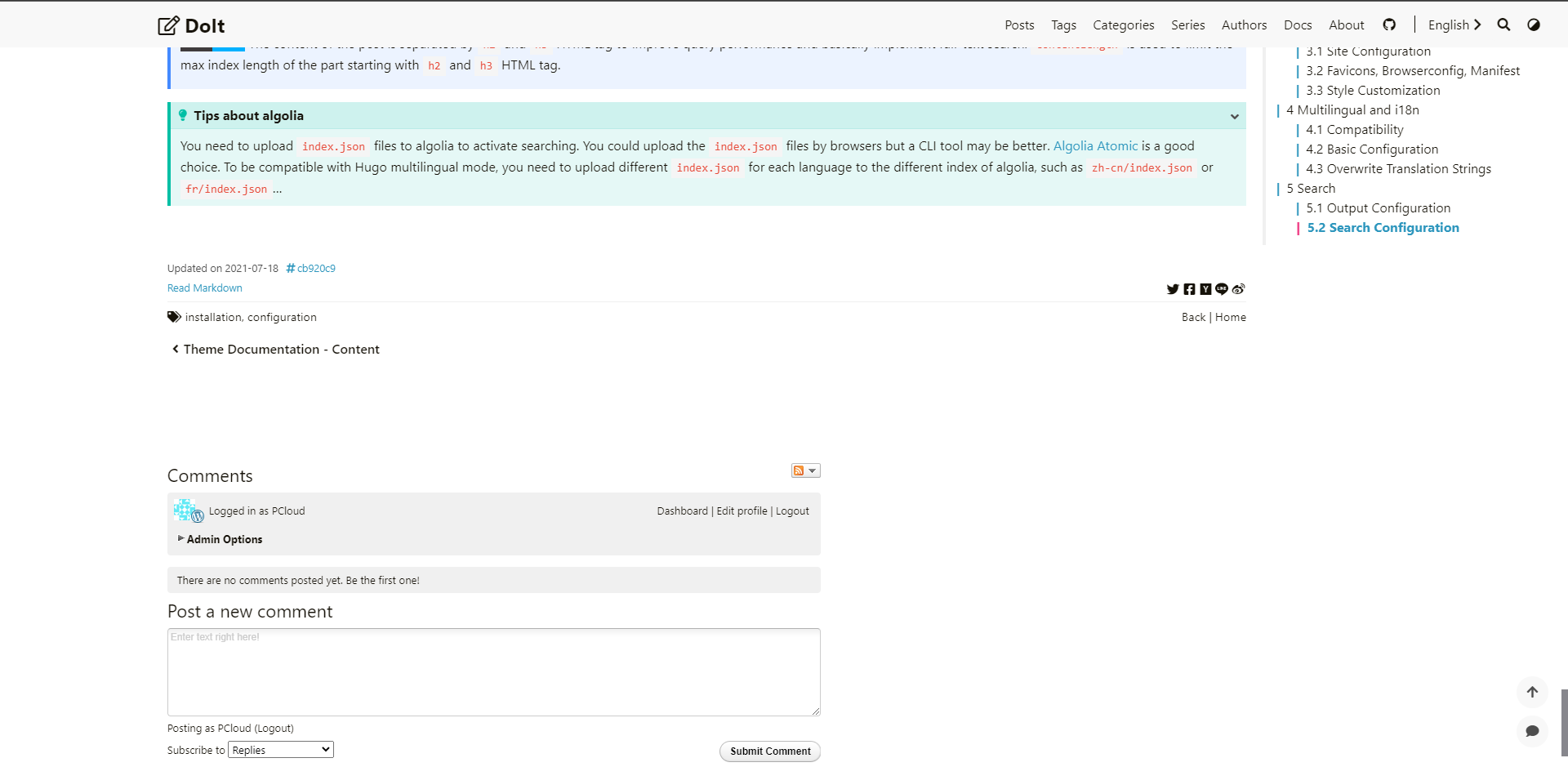Open the Subscribe to Replies dropdown
1568x767 pixels.
[x=280, y=749]
